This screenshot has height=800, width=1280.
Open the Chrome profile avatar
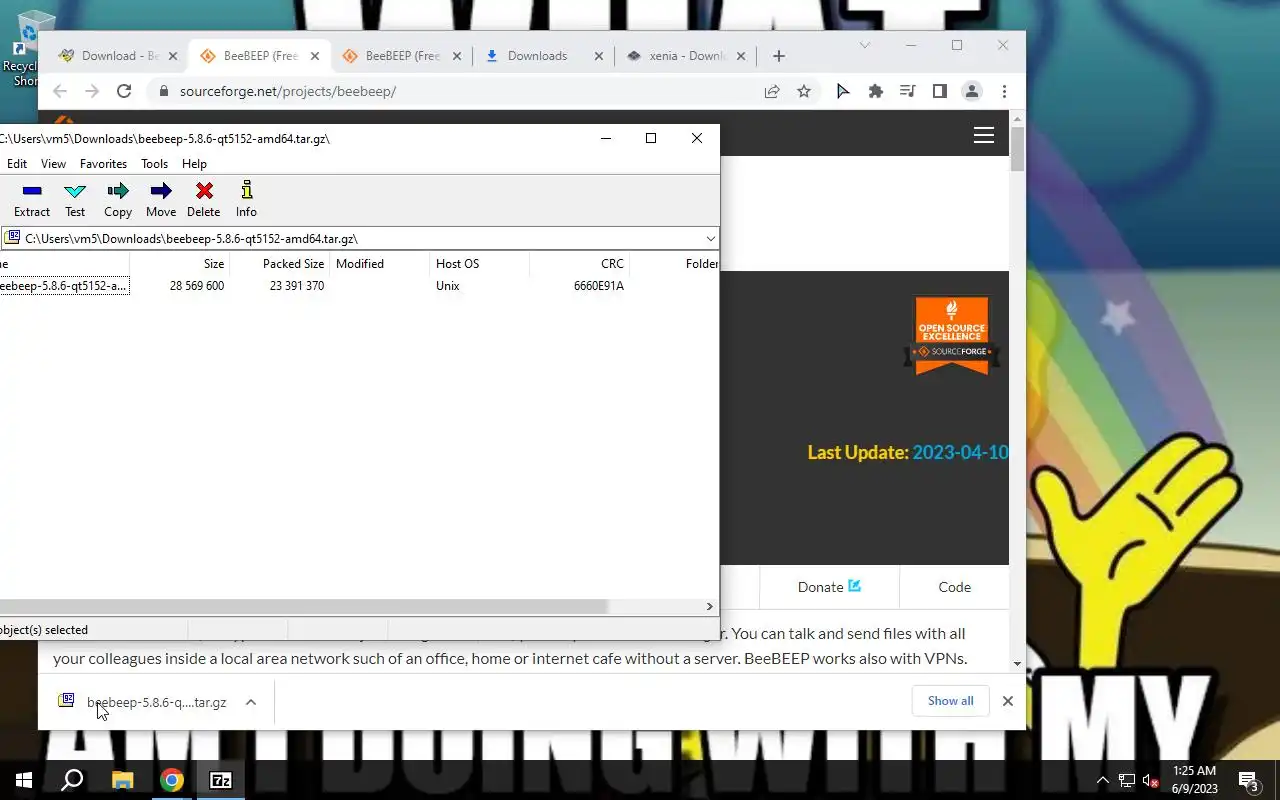point(972,91)
